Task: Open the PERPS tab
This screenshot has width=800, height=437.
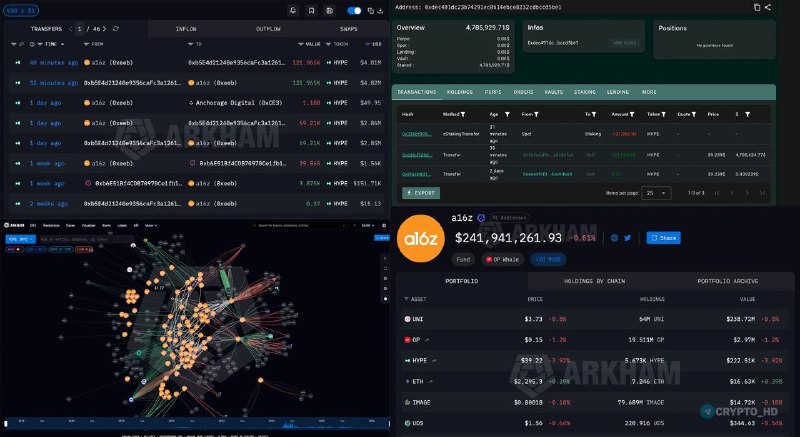Action: pyautogui.click(x=493, y=92)
